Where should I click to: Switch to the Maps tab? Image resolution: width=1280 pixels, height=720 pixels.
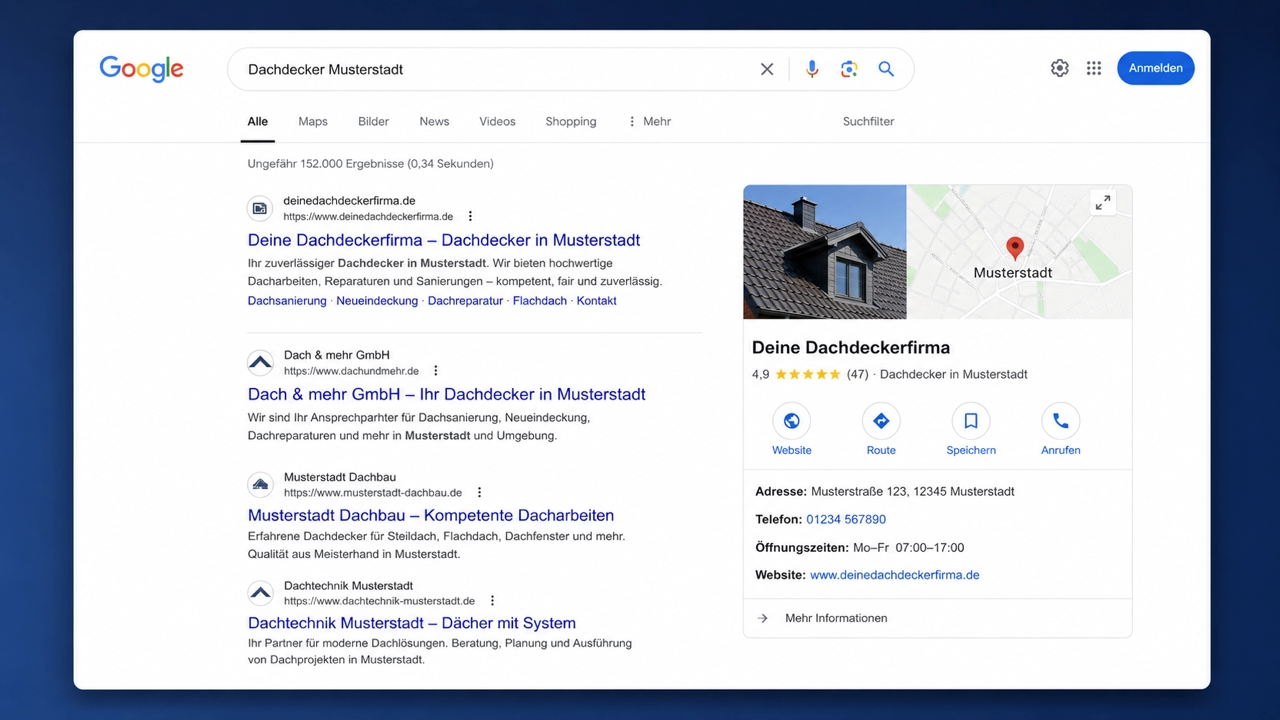(313, 121)
